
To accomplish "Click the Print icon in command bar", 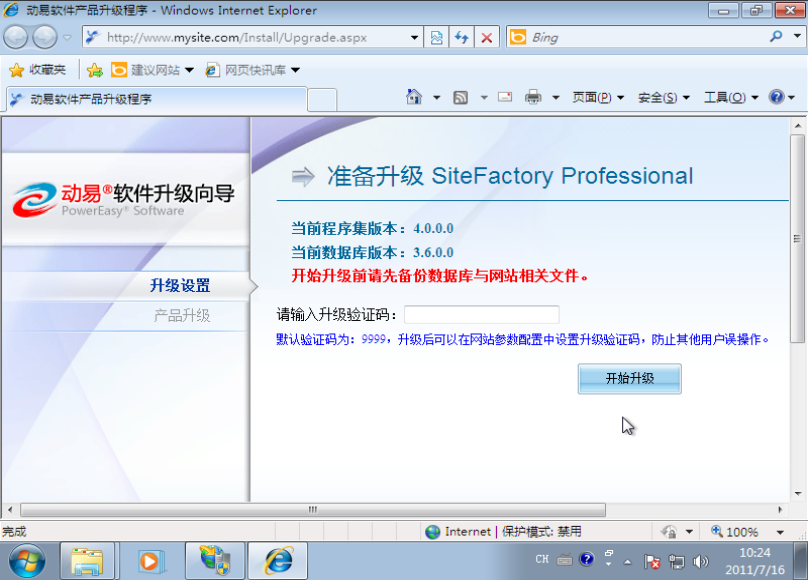I will [x=533, y=97].
